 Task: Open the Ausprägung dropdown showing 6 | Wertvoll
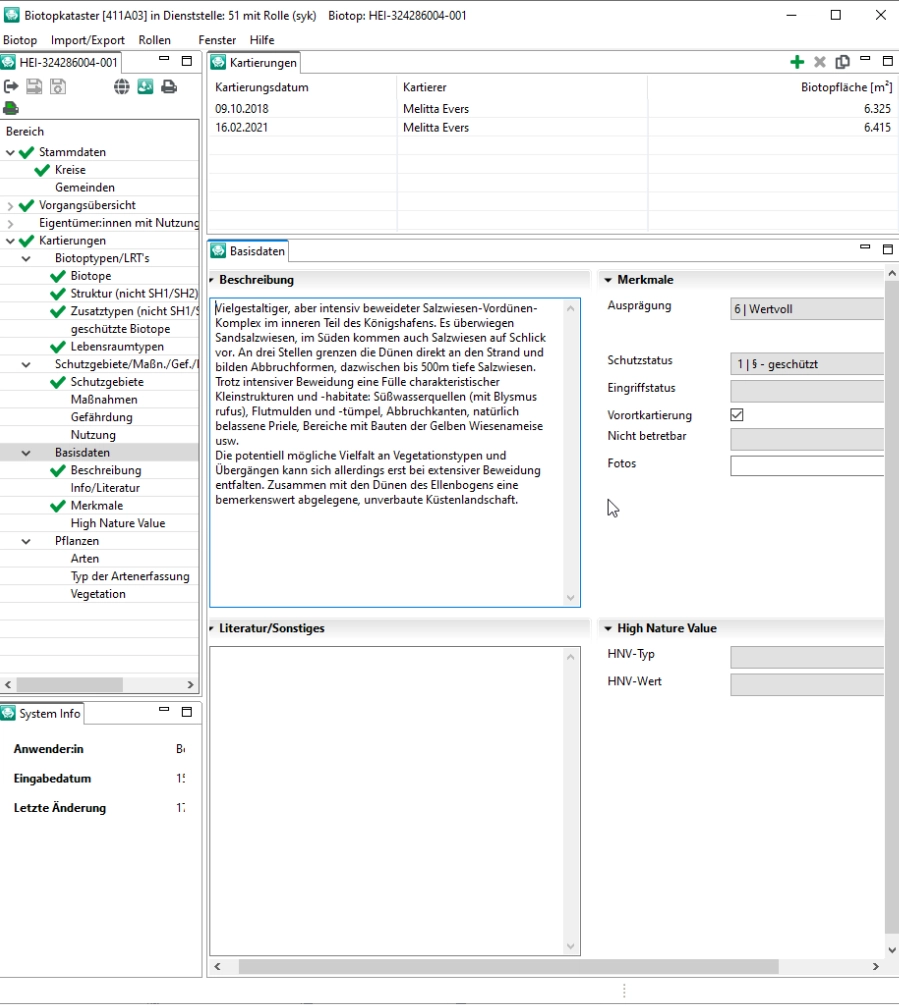805,310
